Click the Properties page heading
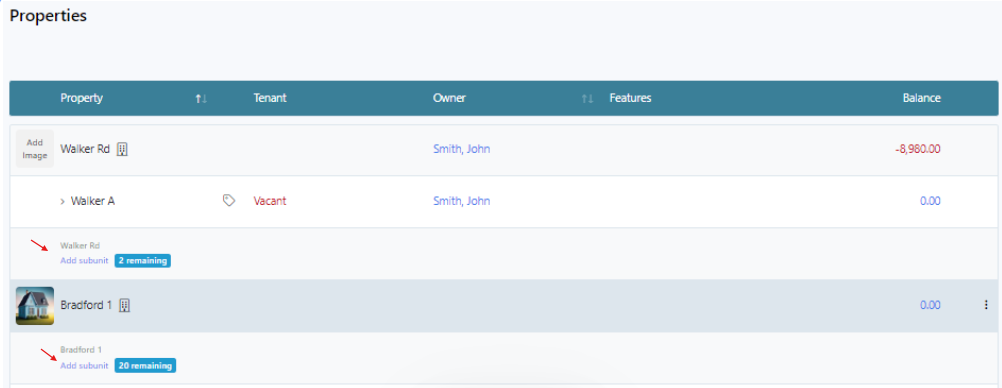Viewport: 1002px width, 388px height. 48,16
